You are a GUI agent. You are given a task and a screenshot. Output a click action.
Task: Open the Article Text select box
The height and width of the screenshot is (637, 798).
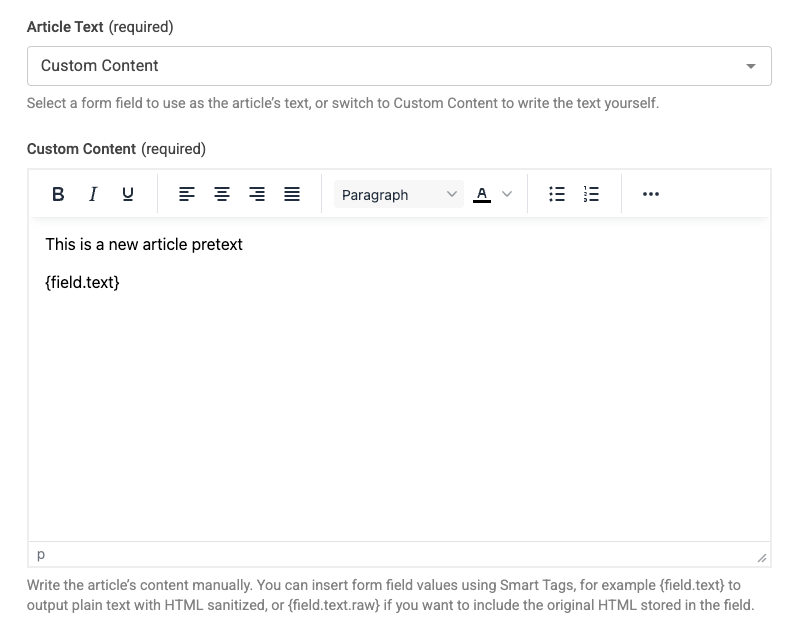coord(399,66)
